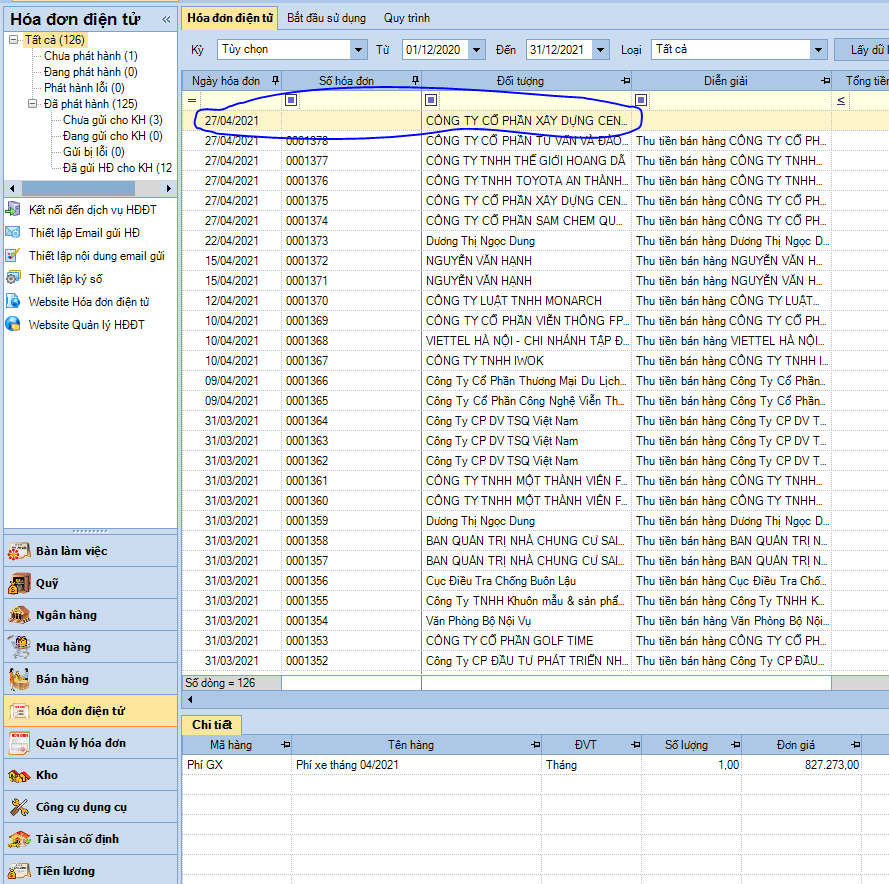Pin the Mã hàng column in Chi tiết
Viewport: 889px width, 884px height.
286,745
